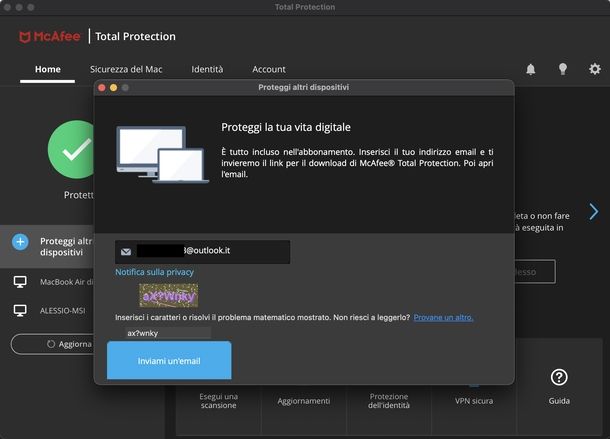This screenshot has height=439, width=610.
Task: Open the tips lightbulb icon
Action: 563,69
